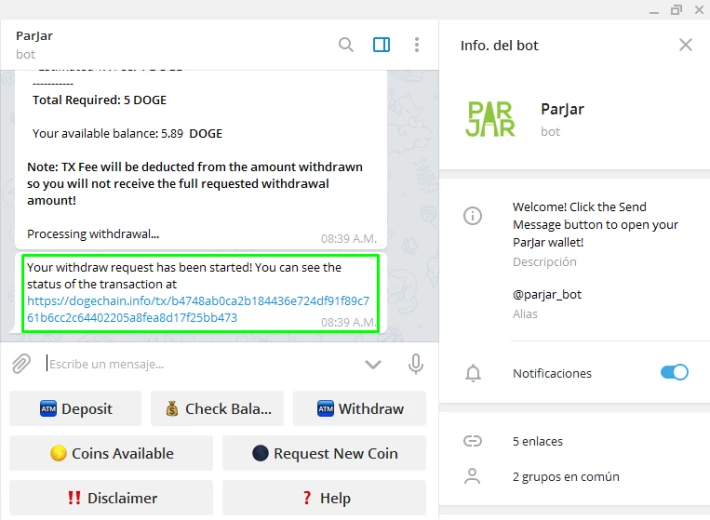Select Request New Coin button
The image size is (710, 520).
click(324, 453)
